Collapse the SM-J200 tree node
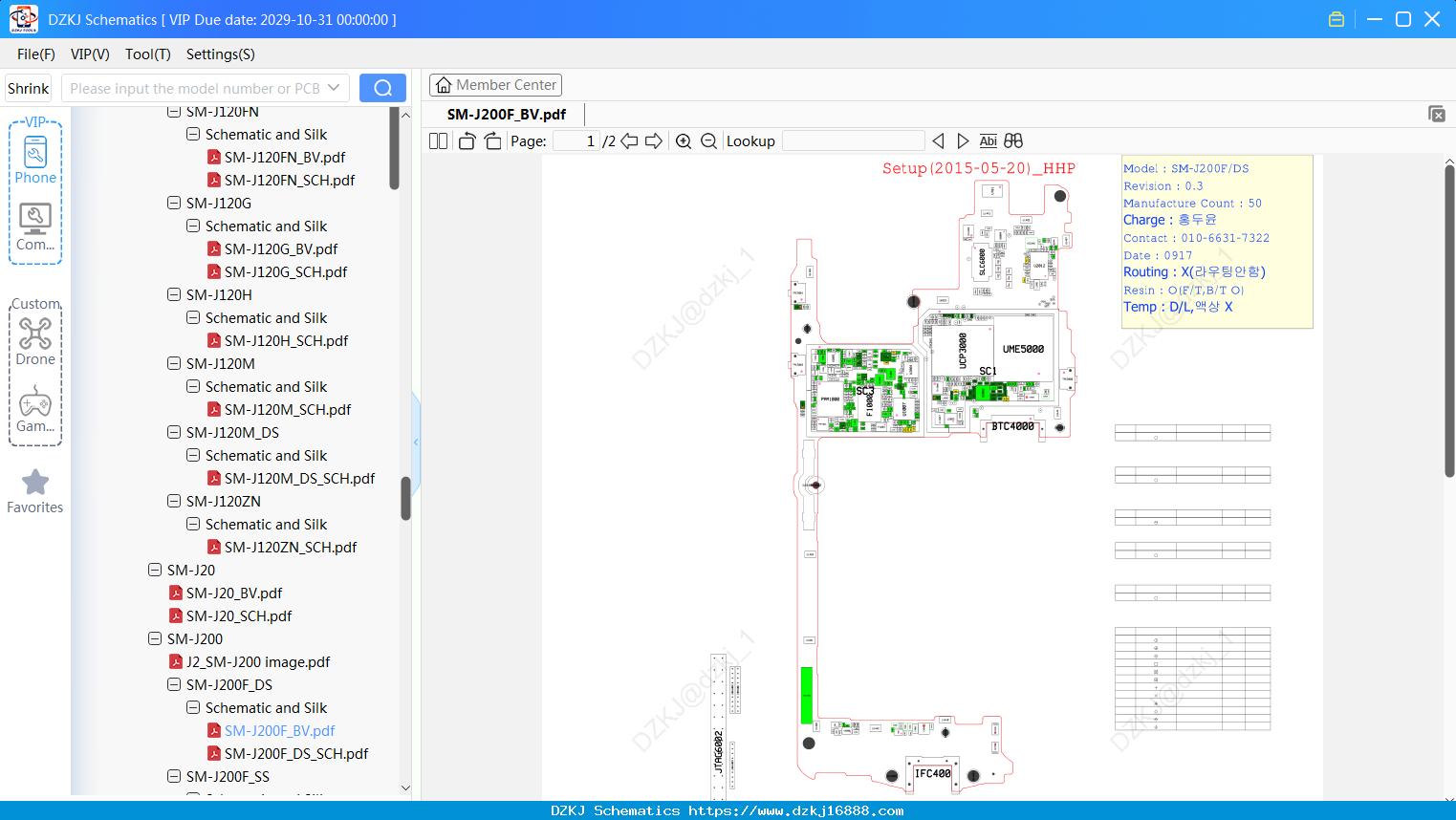Viewport: 1456px width, 820px height. [x=155, y=638]
